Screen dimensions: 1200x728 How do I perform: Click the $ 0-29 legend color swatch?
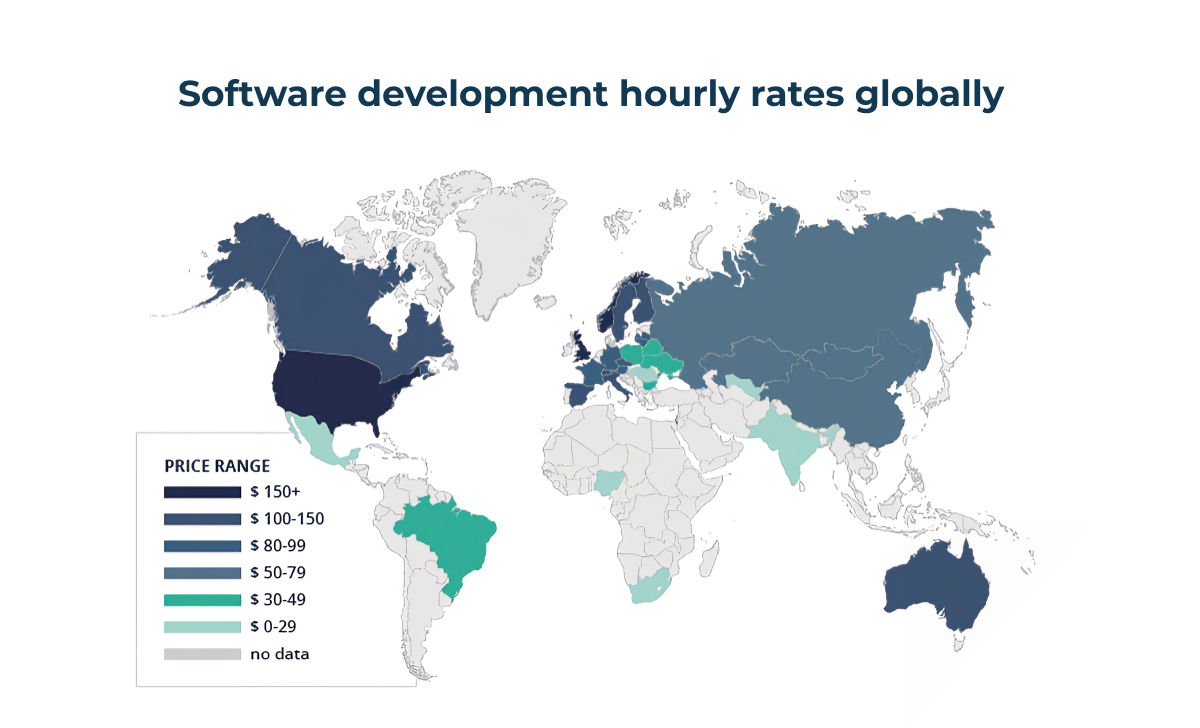(x=203, y=627)
